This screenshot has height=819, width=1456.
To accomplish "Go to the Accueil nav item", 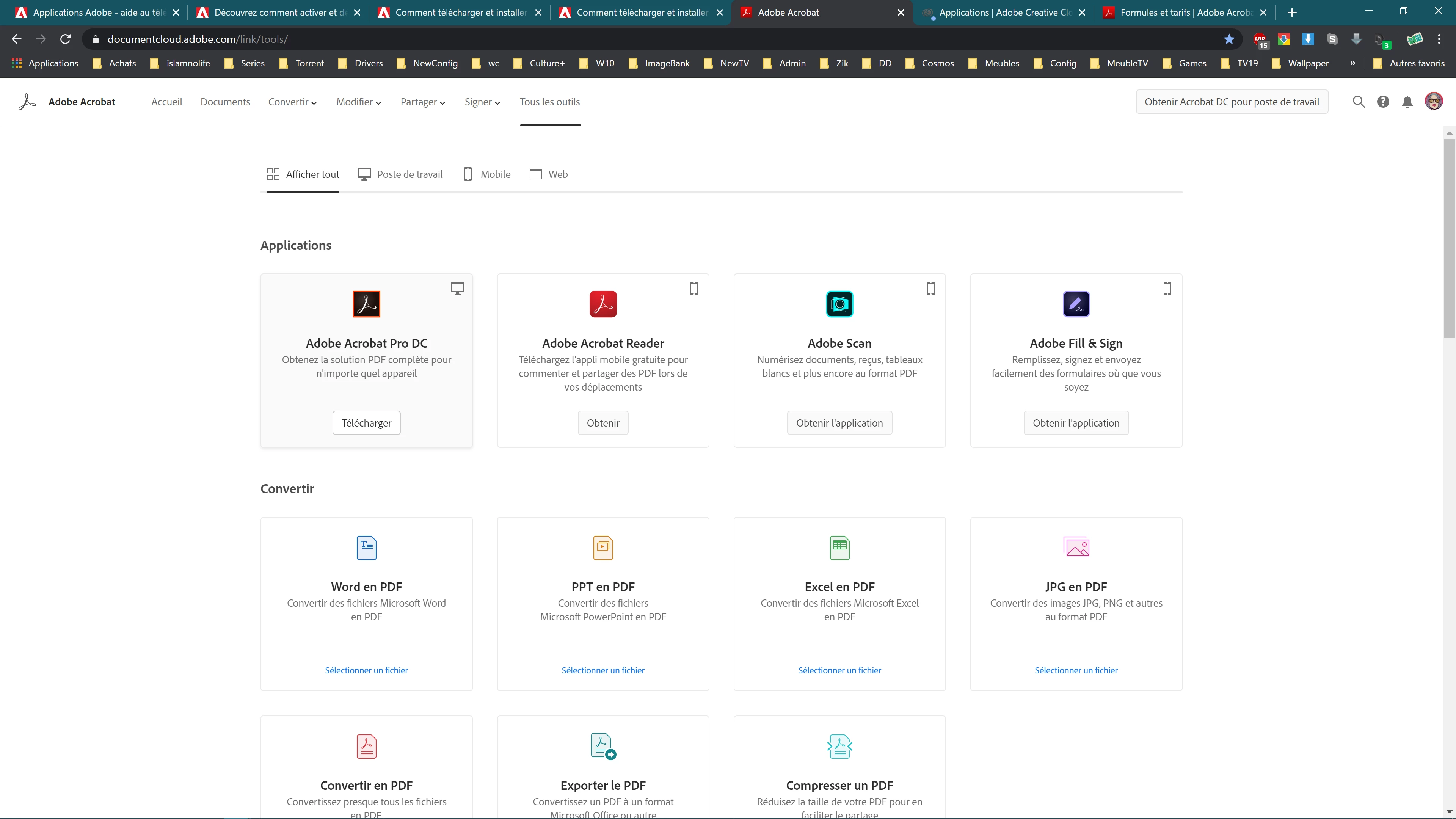I will 167,102.
